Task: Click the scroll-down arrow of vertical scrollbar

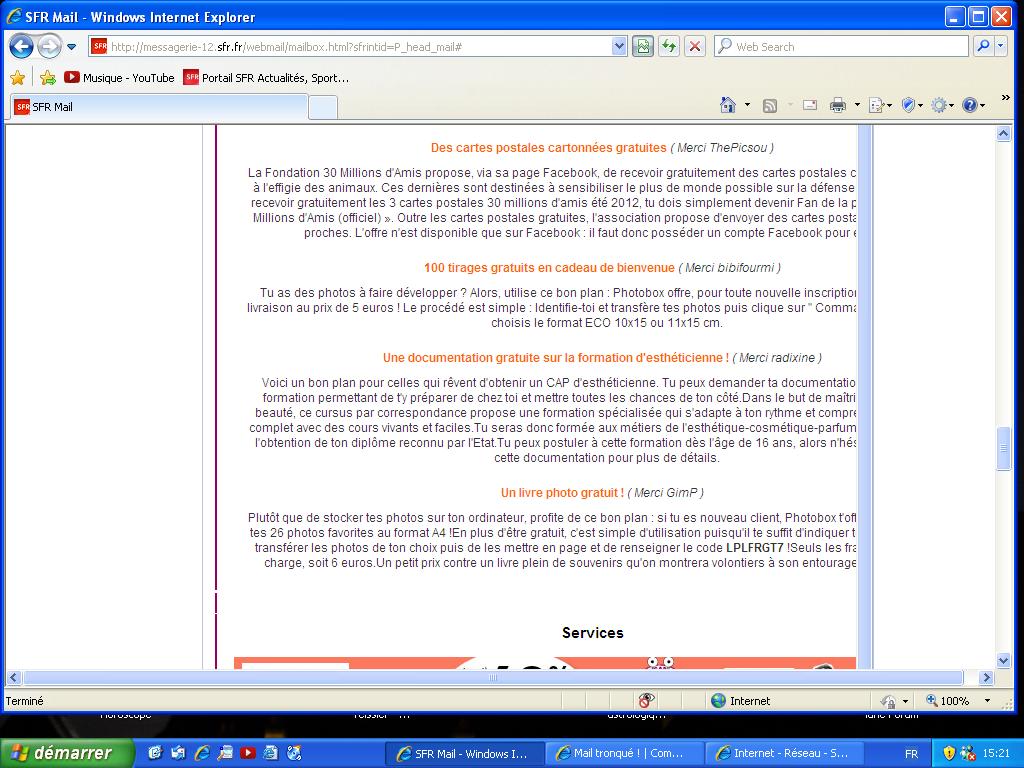Action: point(1004,660)
